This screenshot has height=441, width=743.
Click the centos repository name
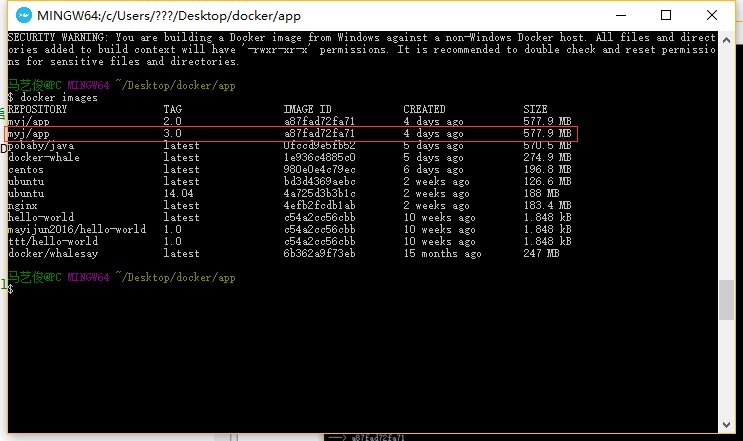pos(26,169)
